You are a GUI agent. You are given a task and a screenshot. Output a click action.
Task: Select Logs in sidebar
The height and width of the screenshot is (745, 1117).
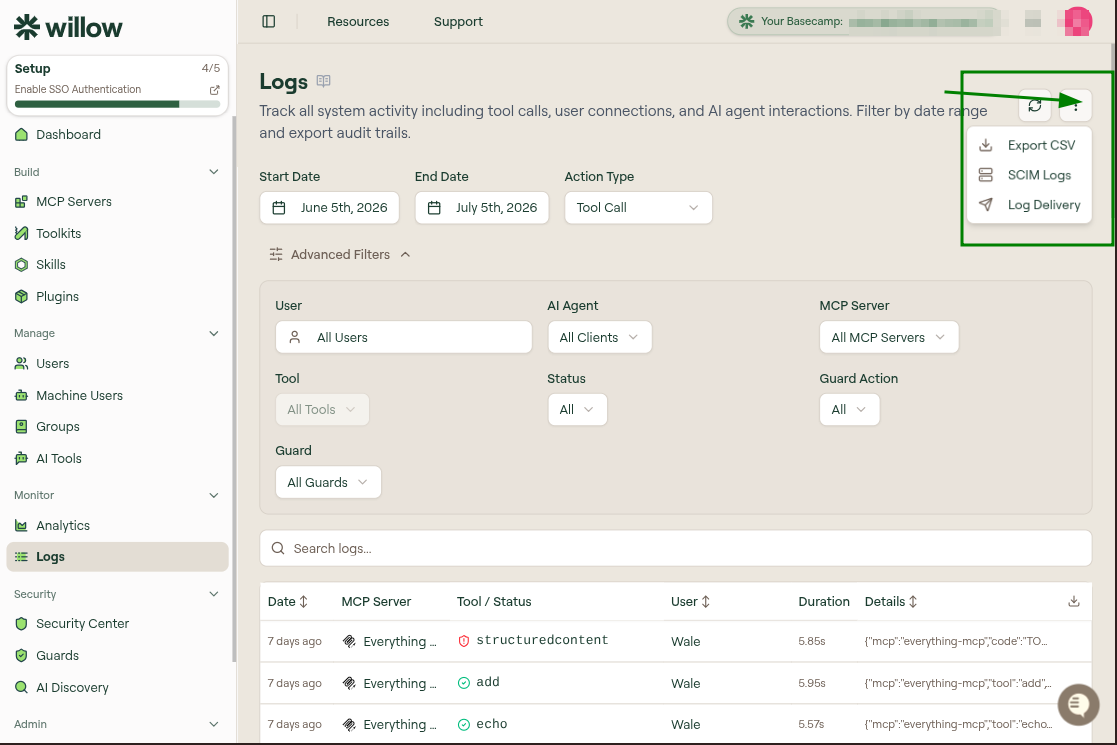(118, 557)
